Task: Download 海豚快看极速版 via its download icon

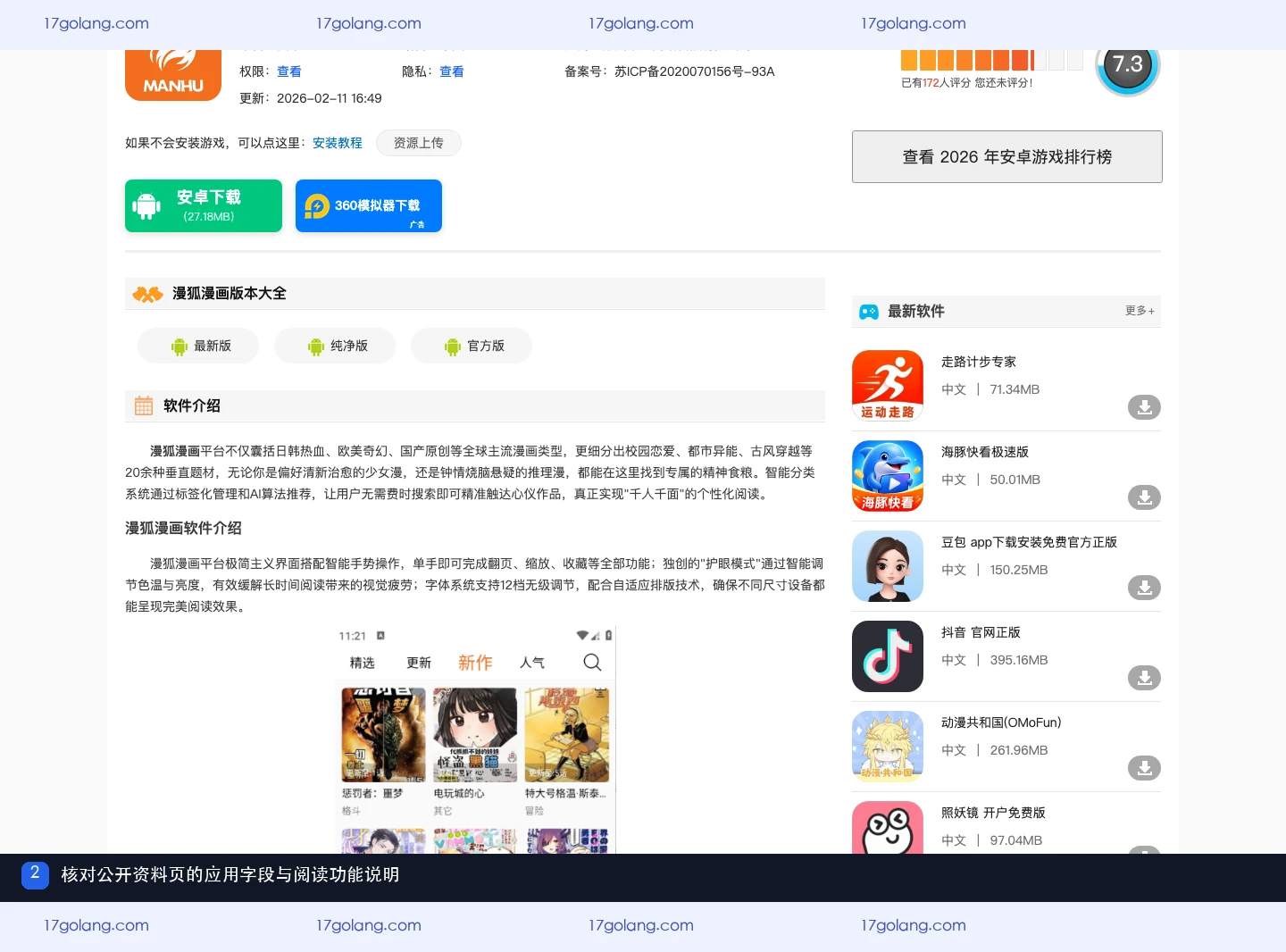Action: click(x=1144, y=497)
